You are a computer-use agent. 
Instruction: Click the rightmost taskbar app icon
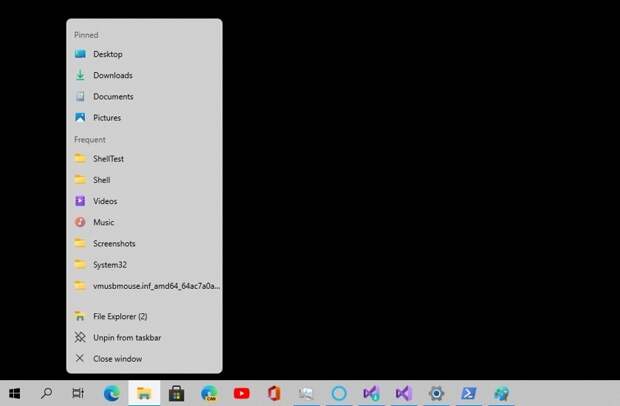click(501, 393)
